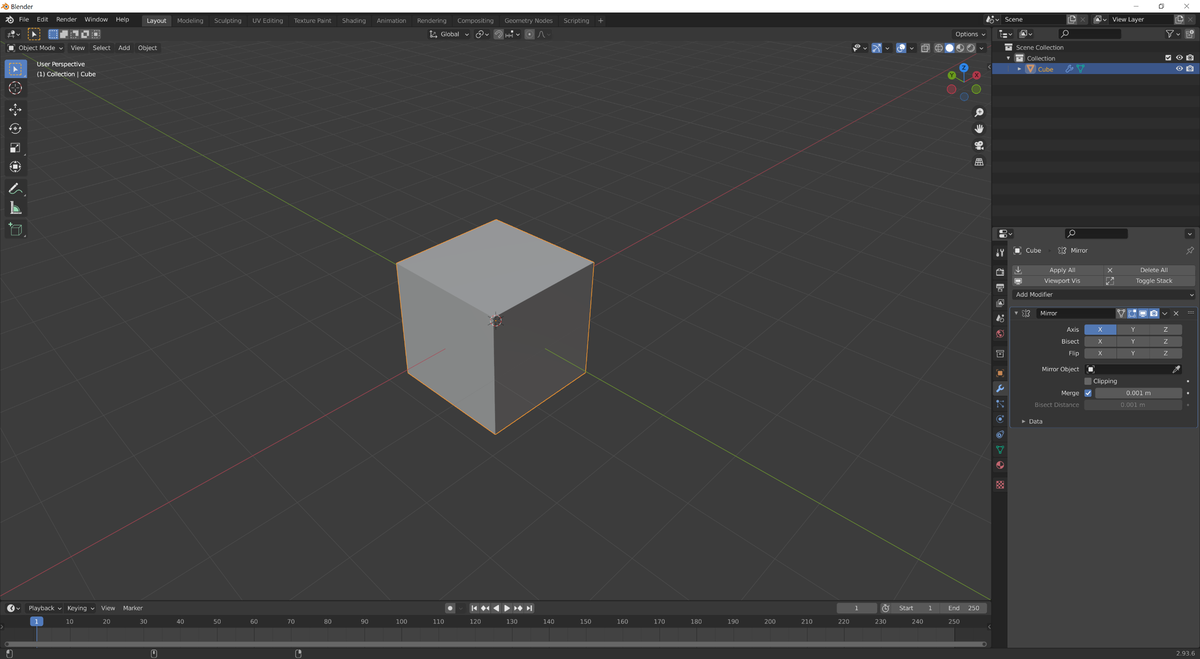Open the Render properties tab
This screenshot has height=659, width=1200.
[x=1000, y=272]
